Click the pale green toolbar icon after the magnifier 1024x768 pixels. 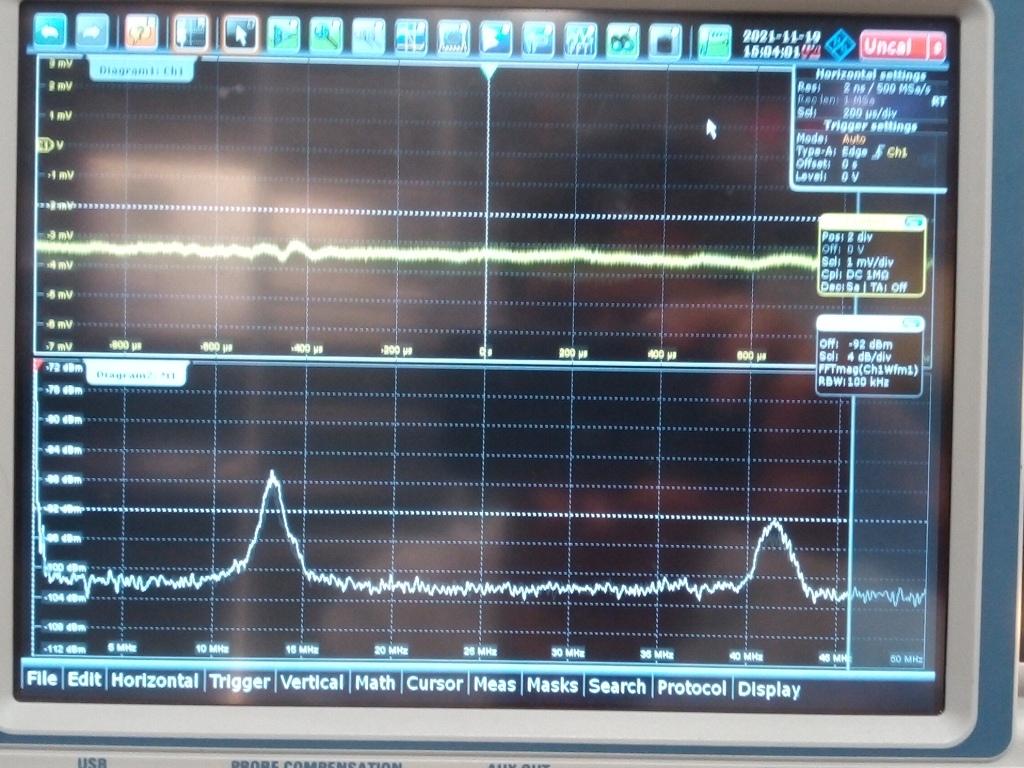pos(368,36)
